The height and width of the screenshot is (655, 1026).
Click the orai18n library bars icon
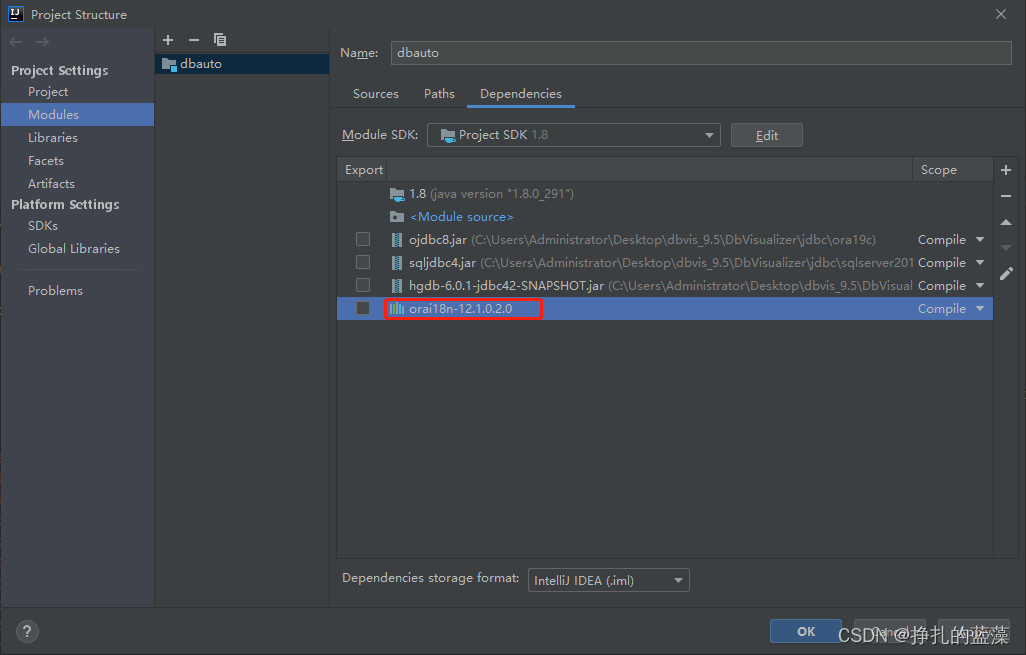click(x=397, y=309)
